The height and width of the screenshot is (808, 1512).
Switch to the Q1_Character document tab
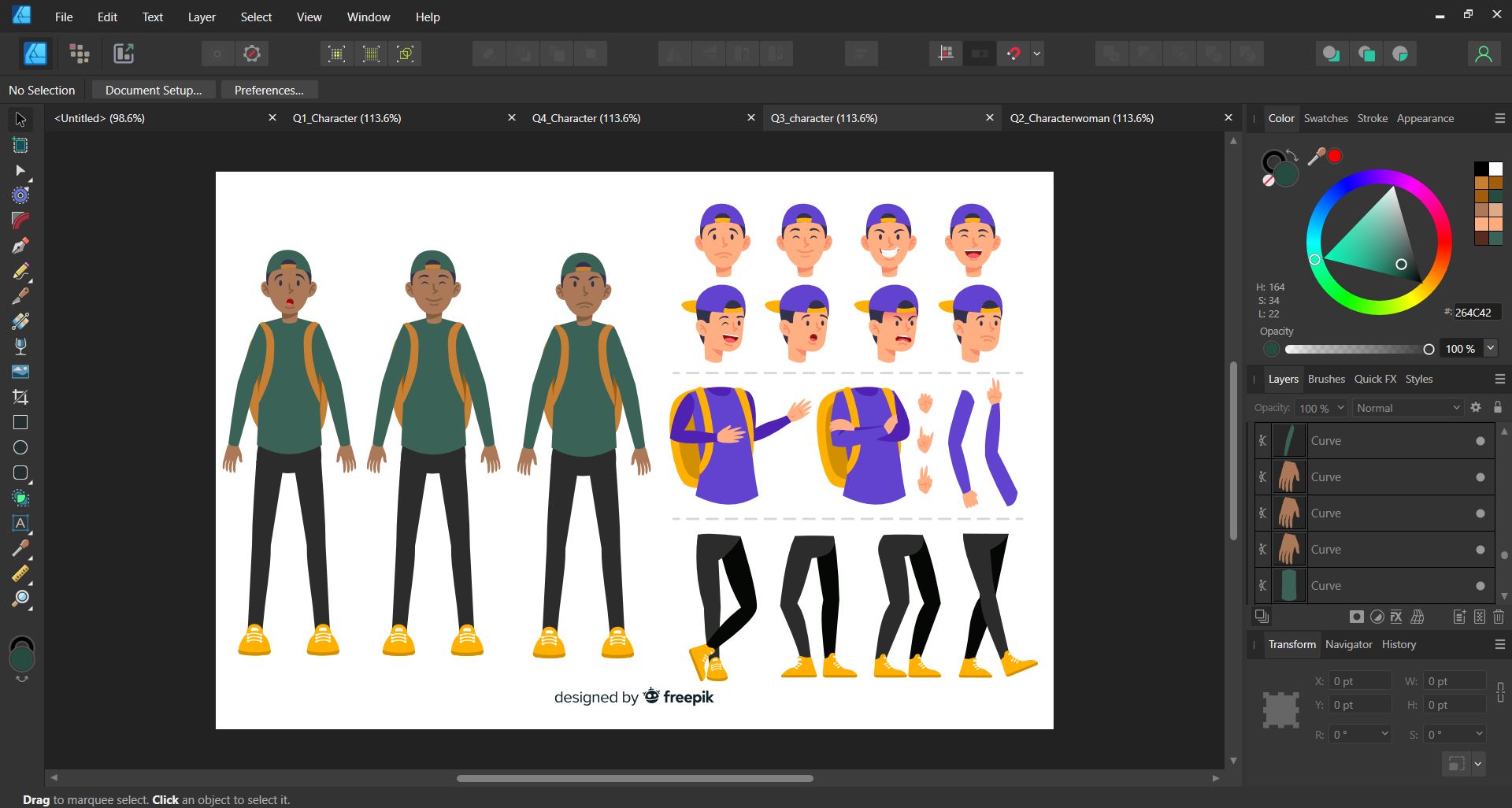tap(347, 118)
